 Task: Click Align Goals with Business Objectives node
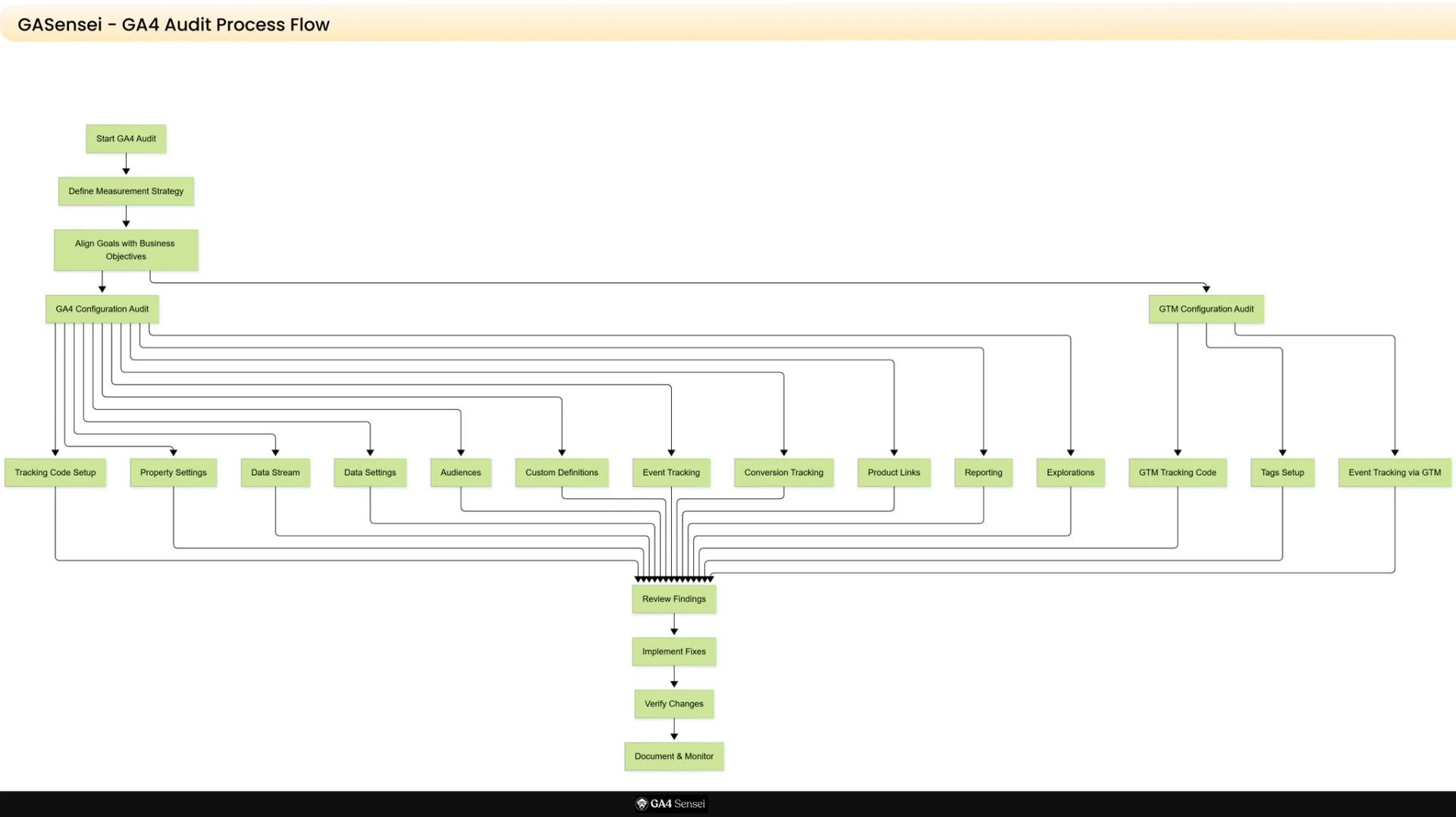pos(126,250)
